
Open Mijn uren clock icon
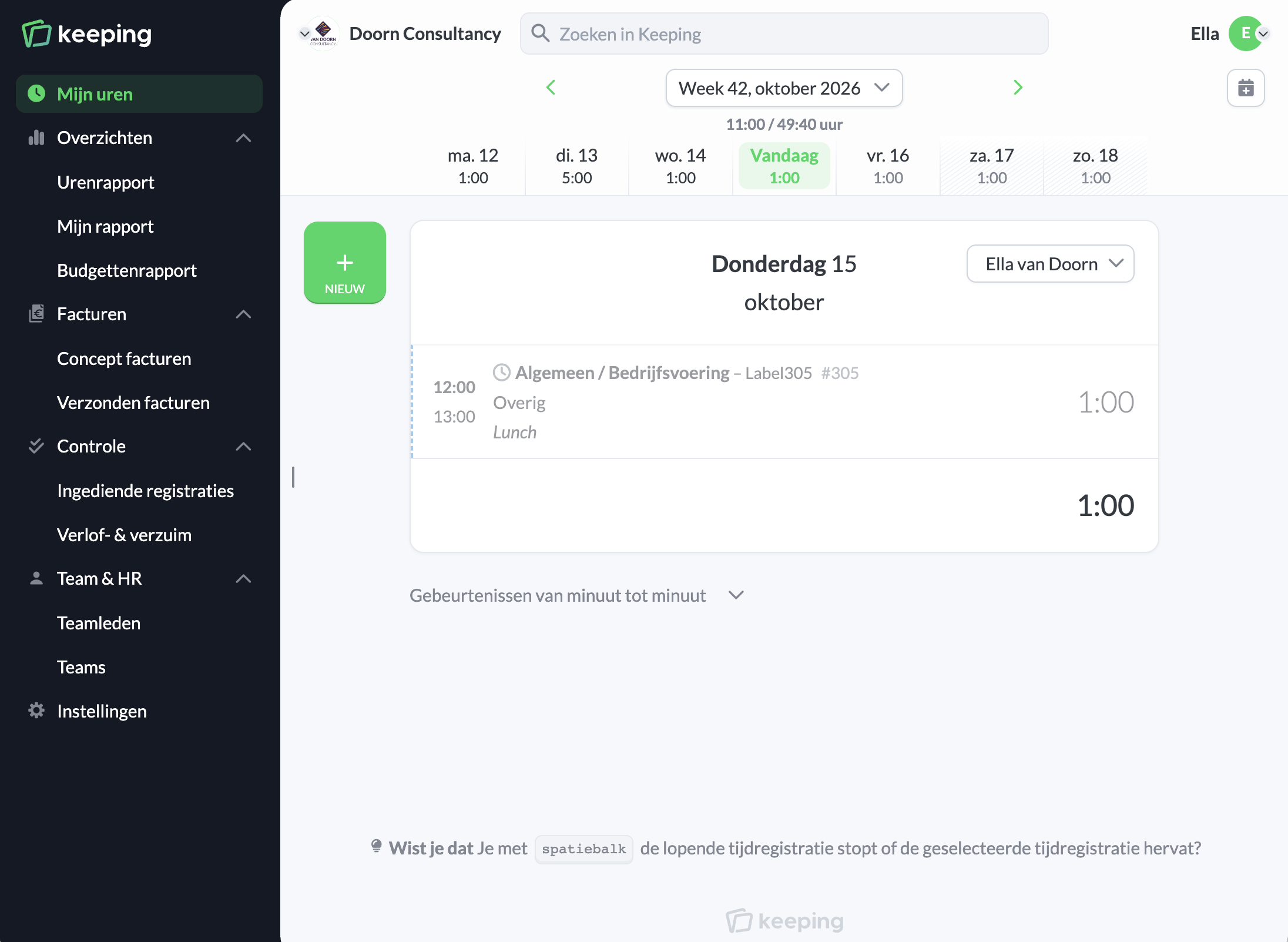[x=36, y=93]
